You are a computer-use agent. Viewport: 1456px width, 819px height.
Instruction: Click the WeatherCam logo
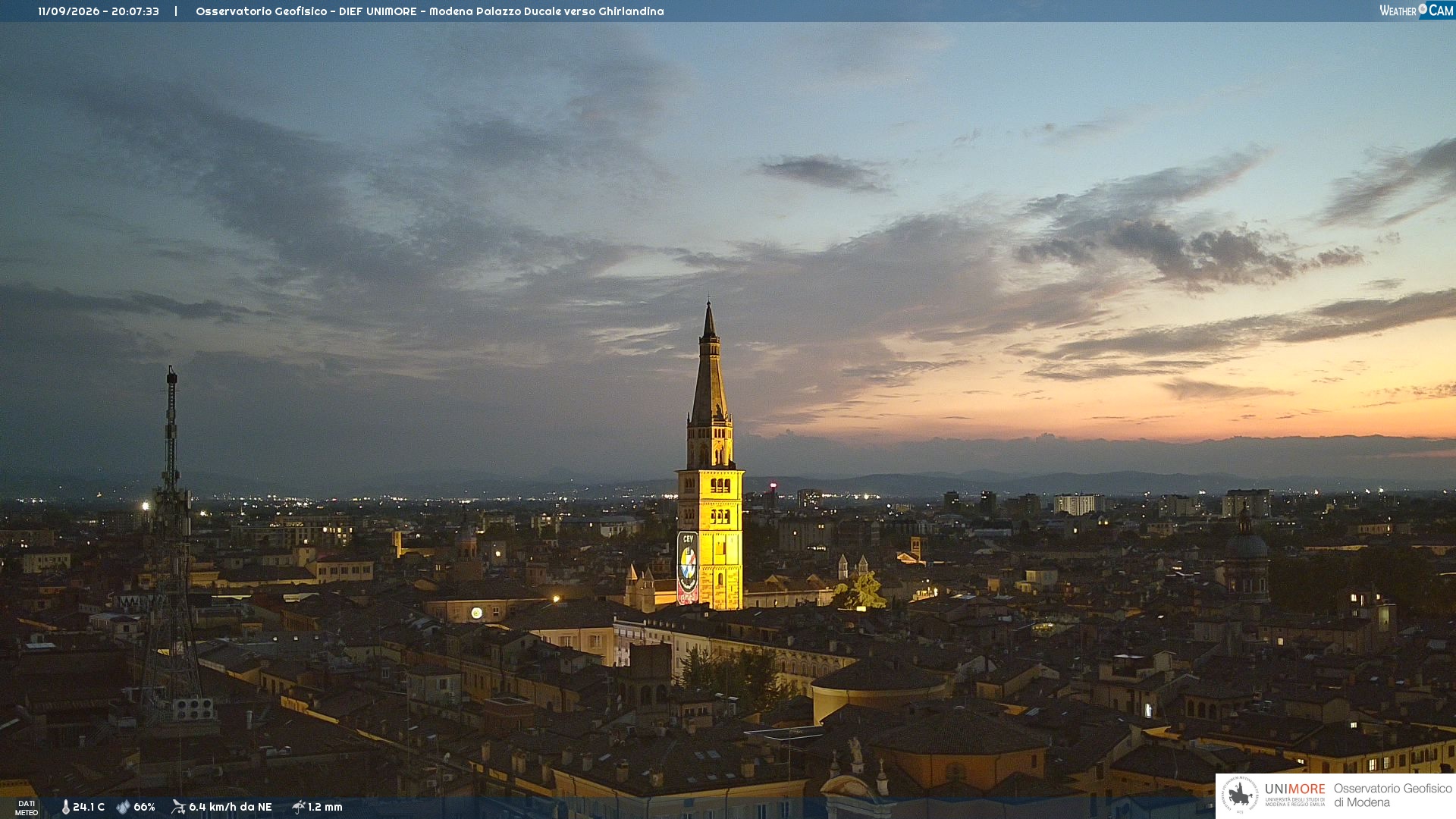[1417, 11]
